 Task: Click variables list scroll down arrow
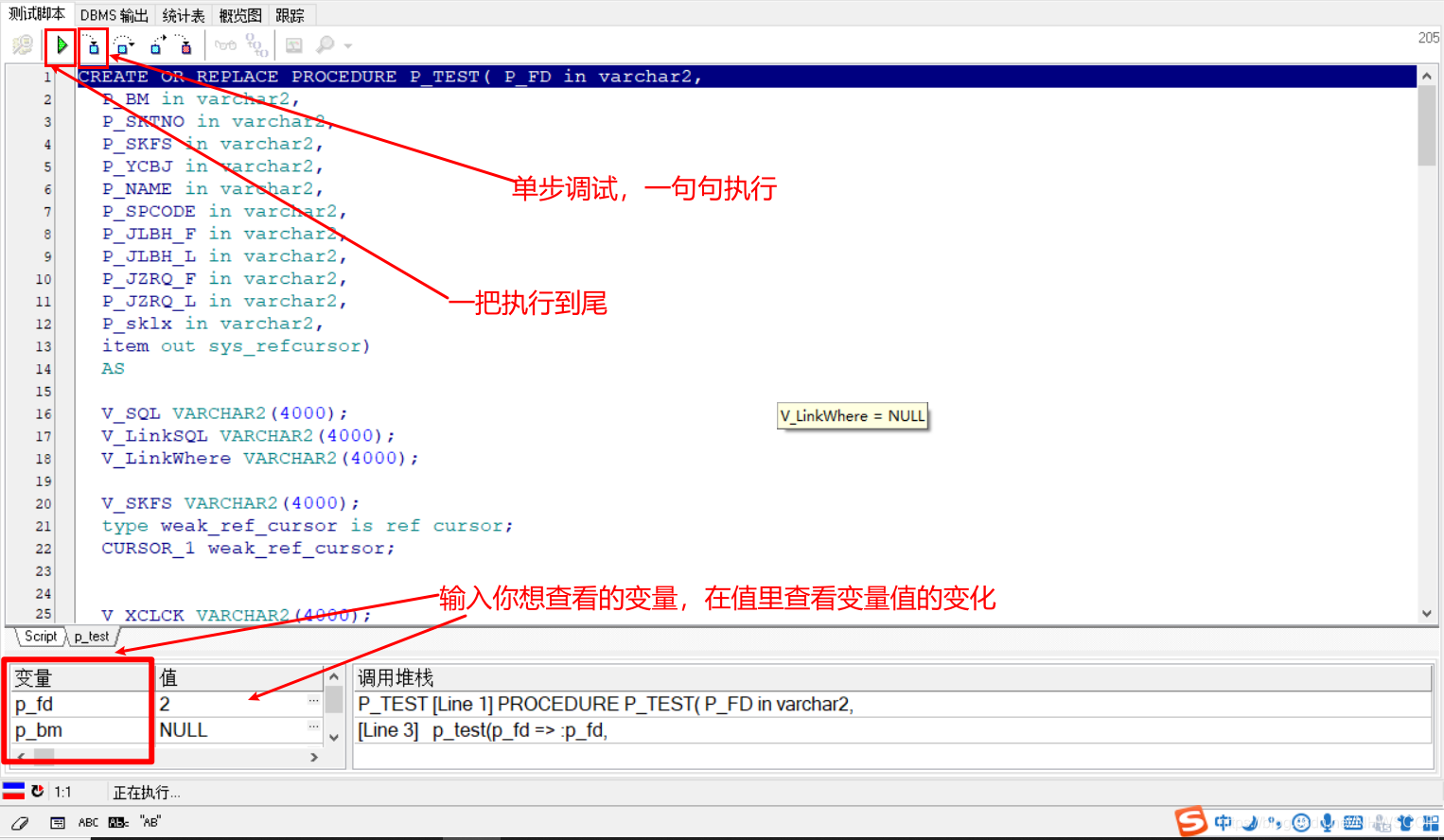coord(334,737)
